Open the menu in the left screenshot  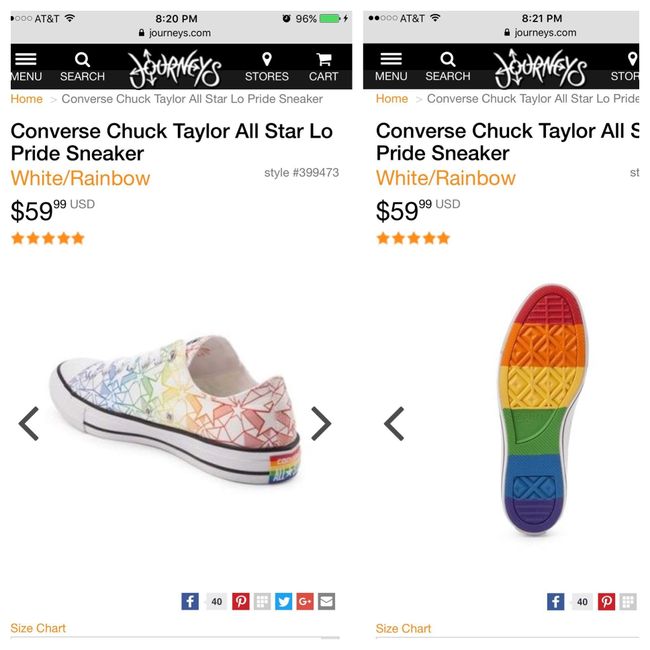click(26, 66)
